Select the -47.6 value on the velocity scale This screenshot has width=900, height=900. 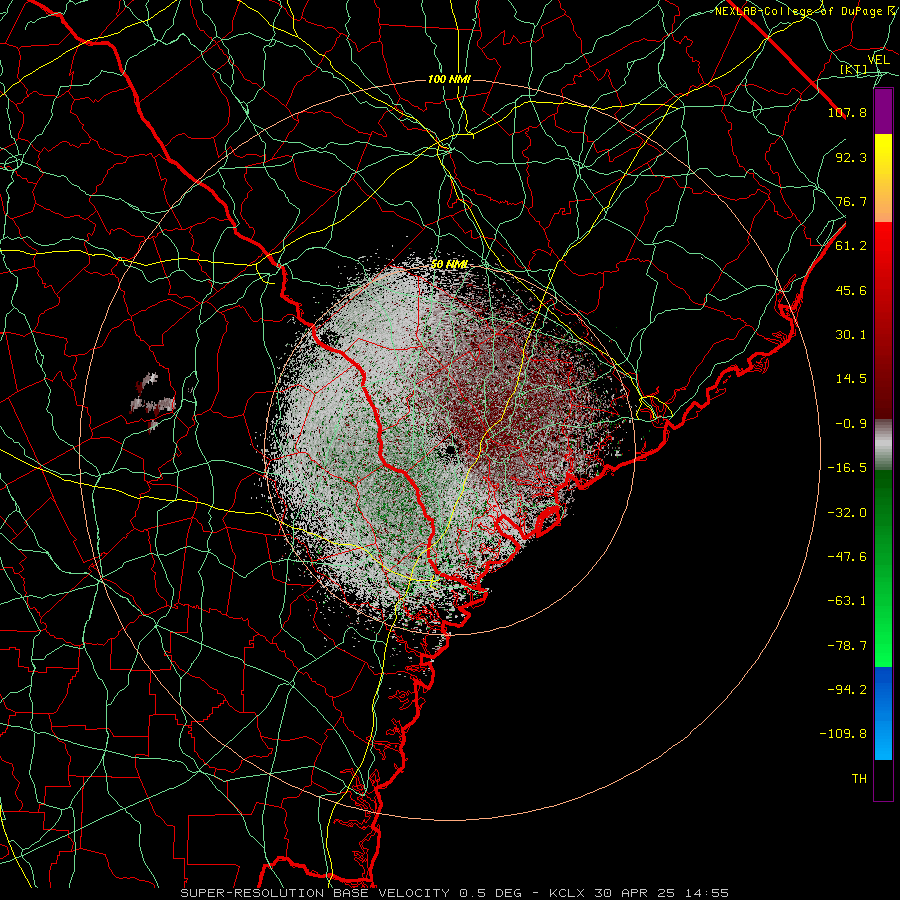point(847,557)
